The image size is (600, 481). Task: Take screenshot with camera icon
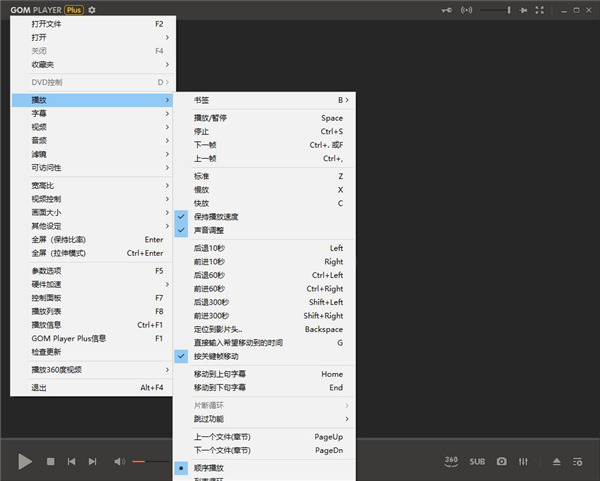[502, 461]
